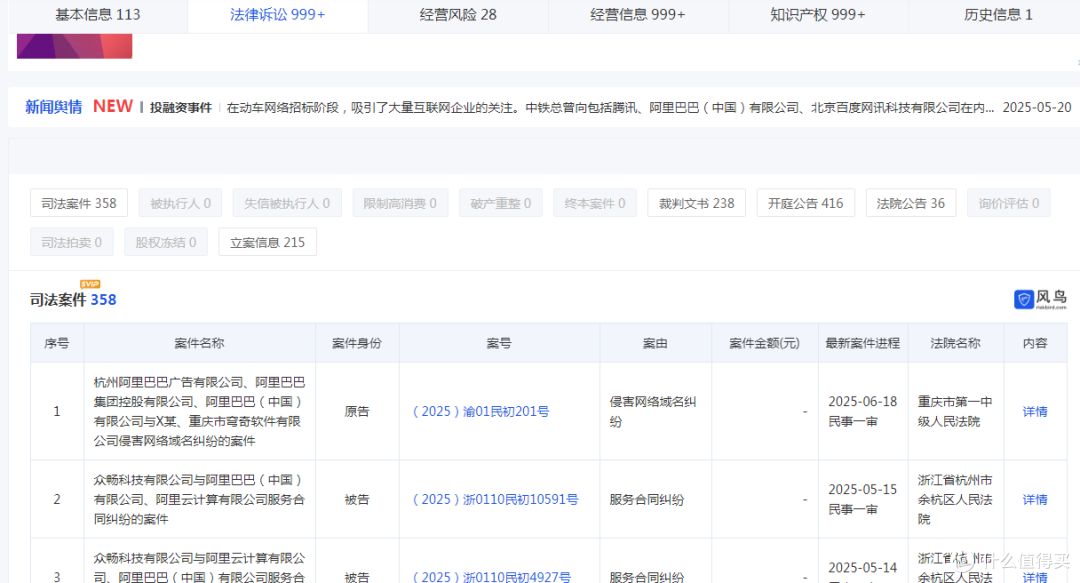Show 裁判文书 238 records
The width and height of the screenshot is (1080, 583).
pyautogui.click(x=696, y=203)
